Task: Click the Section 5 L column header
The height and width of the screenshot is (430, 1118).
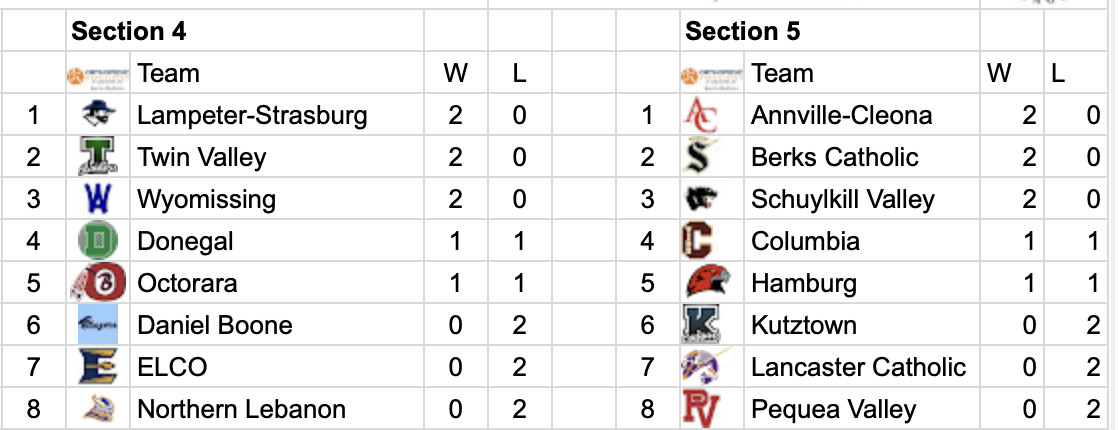Action: pyautogui.click(x=1058, y=73)
